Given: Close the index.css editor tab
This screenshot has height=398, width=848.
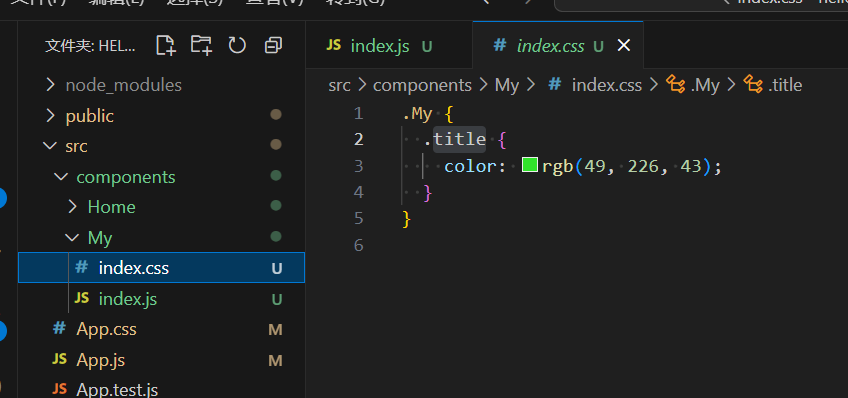Looking at the screenshot, I should point(624,46).
